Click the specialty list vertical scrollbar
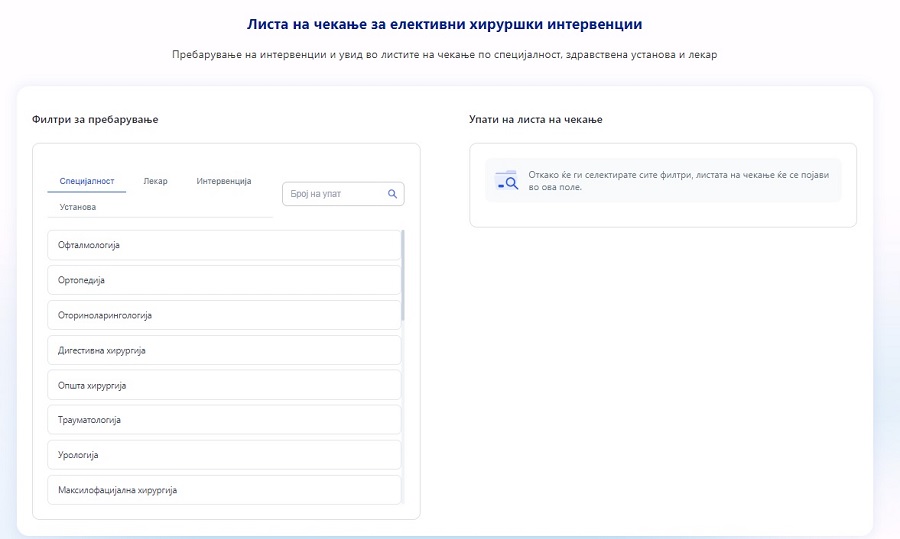Screen dimensions: 900x539 click(403, 275)
